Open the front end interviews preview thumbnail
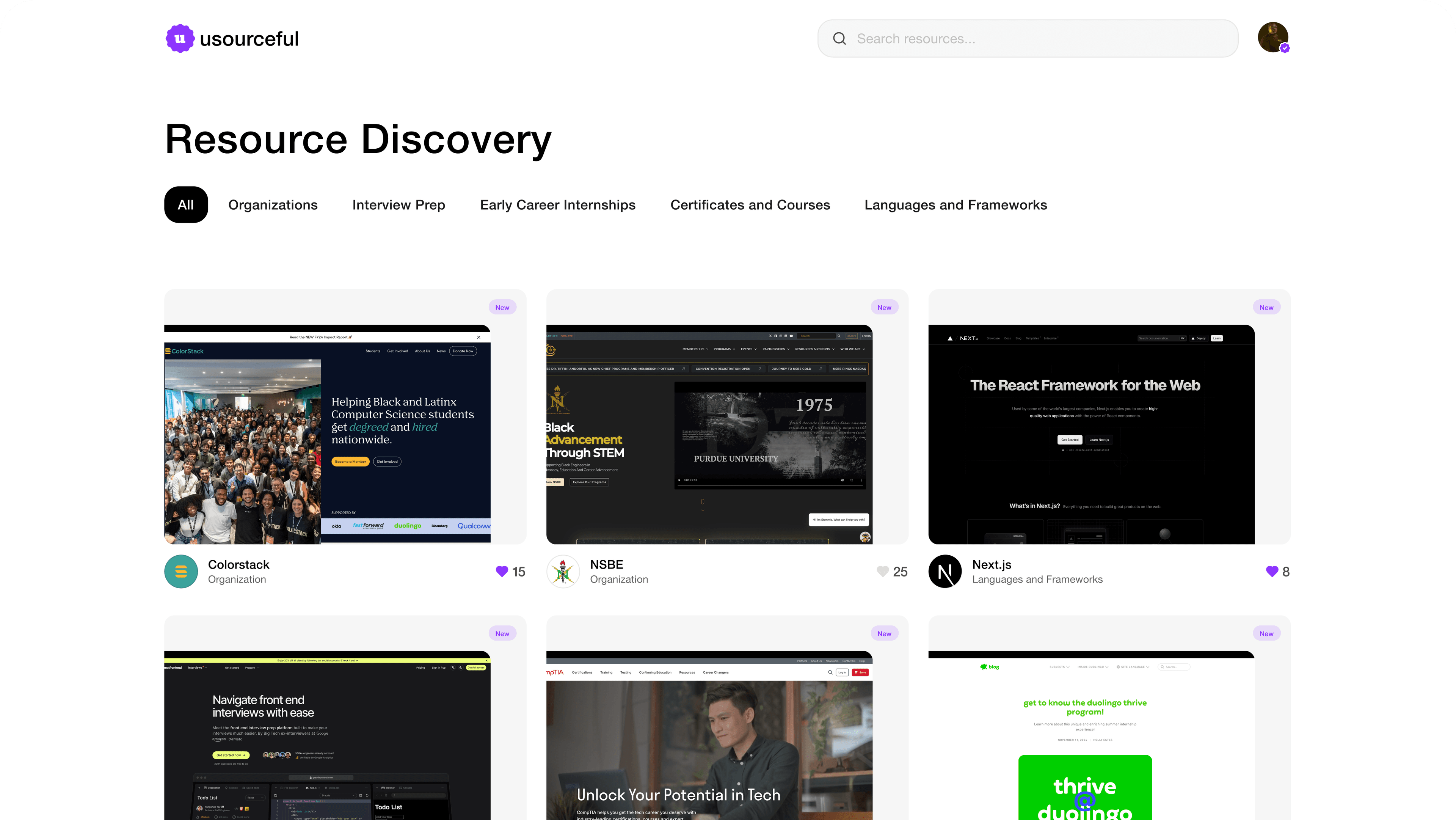 pyautogui.click(x=327, y=735)
